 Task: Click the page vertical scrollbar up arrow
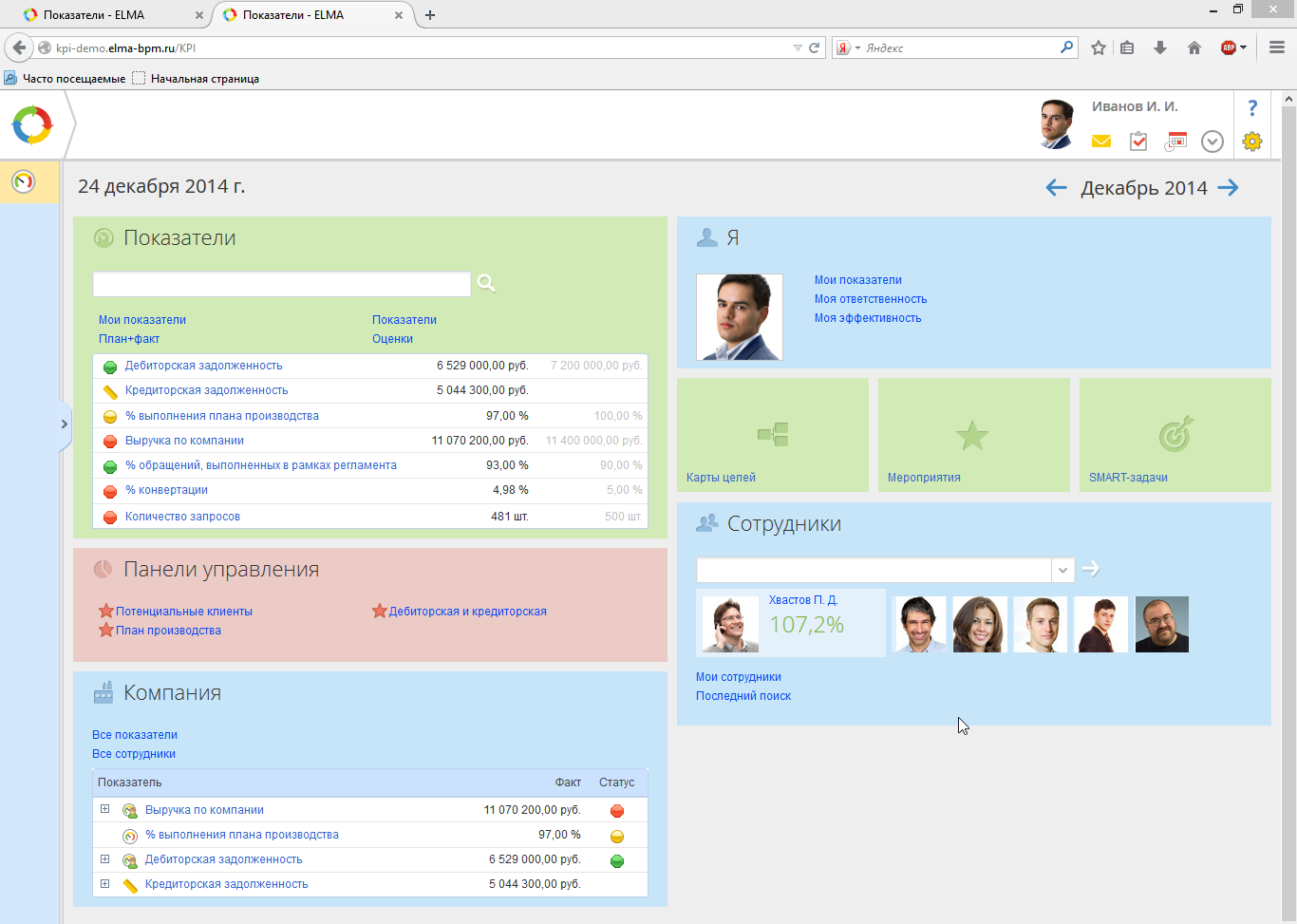pos(1288,98)
